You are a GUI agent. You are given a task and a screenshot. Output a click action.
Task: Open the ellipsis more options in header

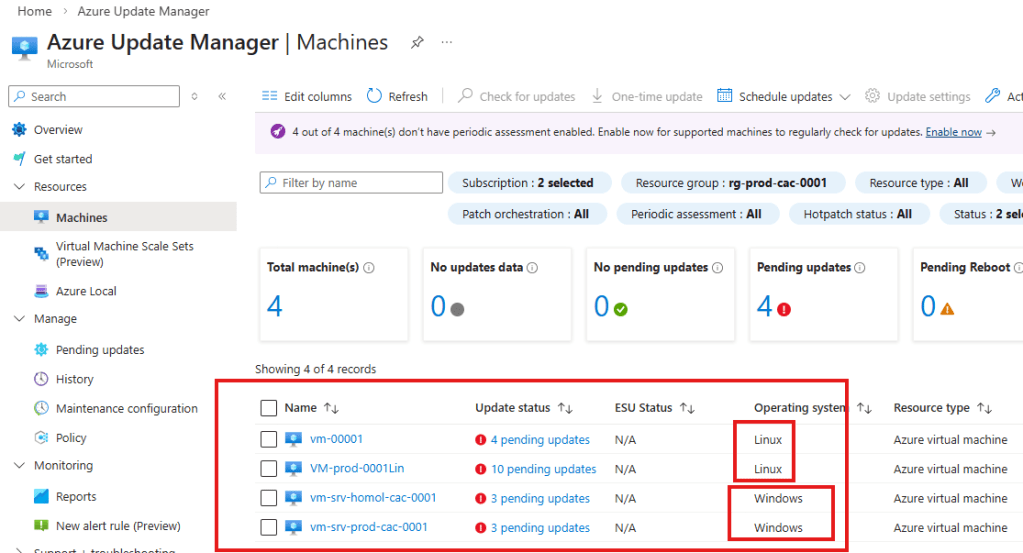447,43
